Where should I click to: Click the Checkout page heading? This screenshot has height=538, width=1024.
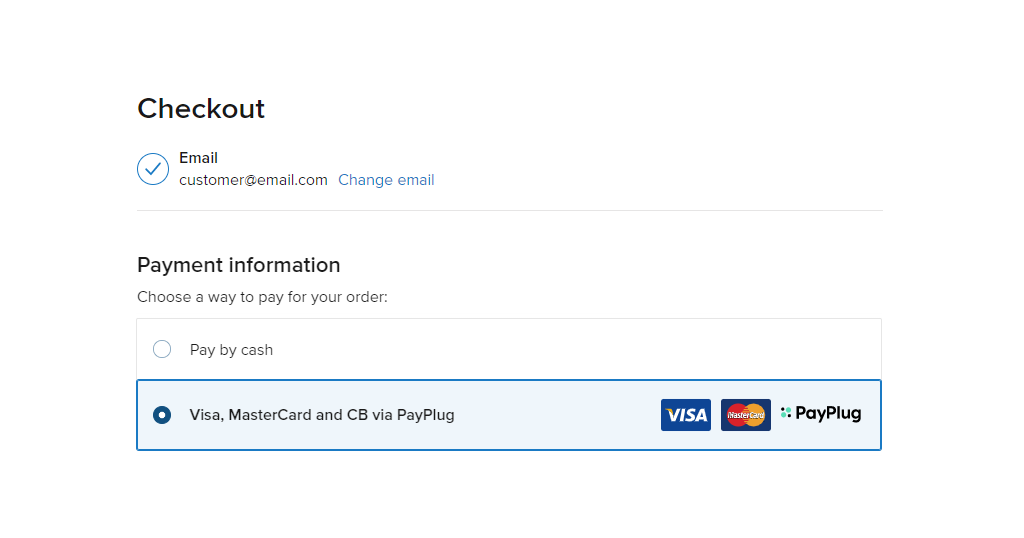pyautogui.click(x=201, y=108)
